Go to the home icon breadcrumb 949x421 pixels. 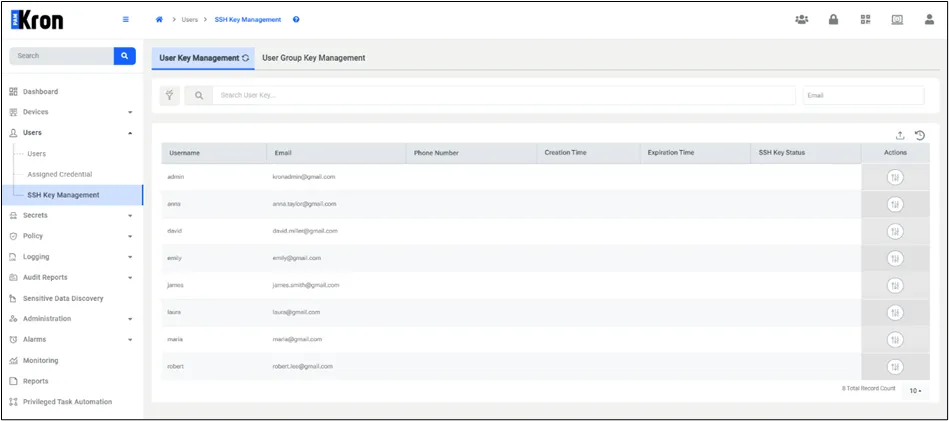click(x=160, y=20)
